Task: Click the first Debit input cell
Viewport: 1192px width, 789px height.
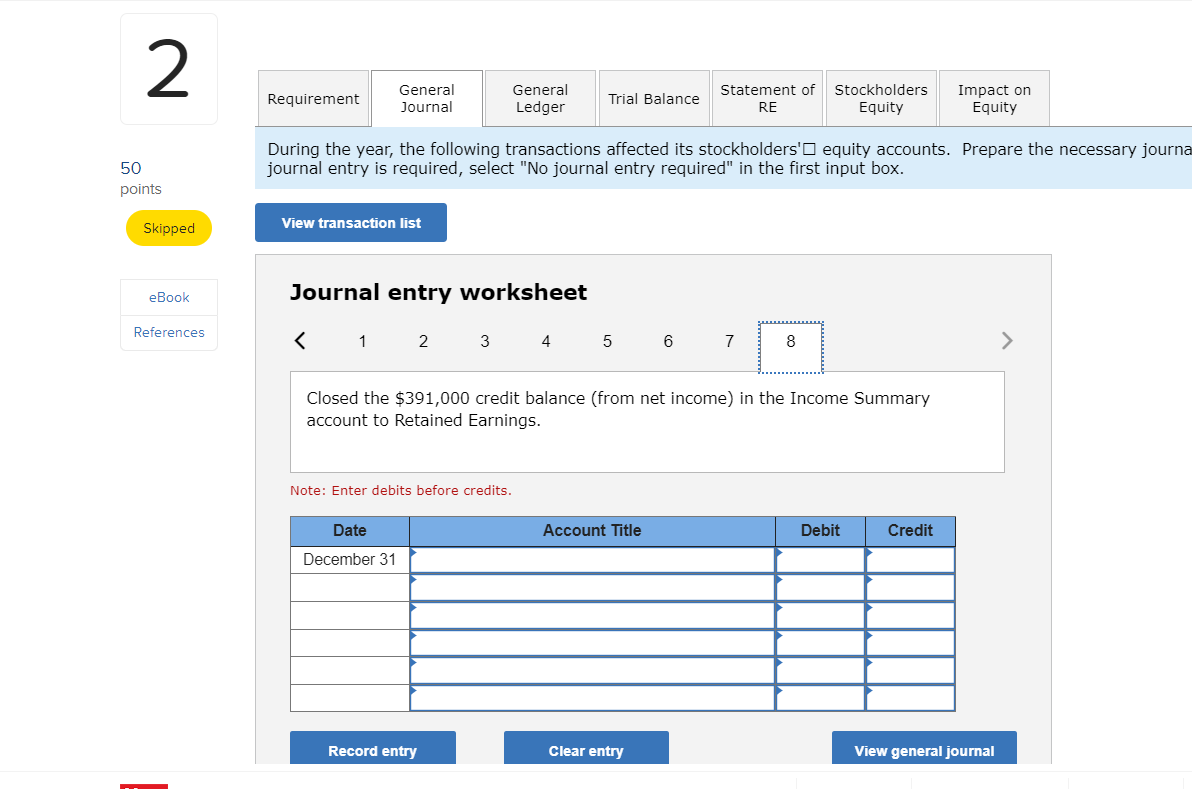Action: pos(820,560)
